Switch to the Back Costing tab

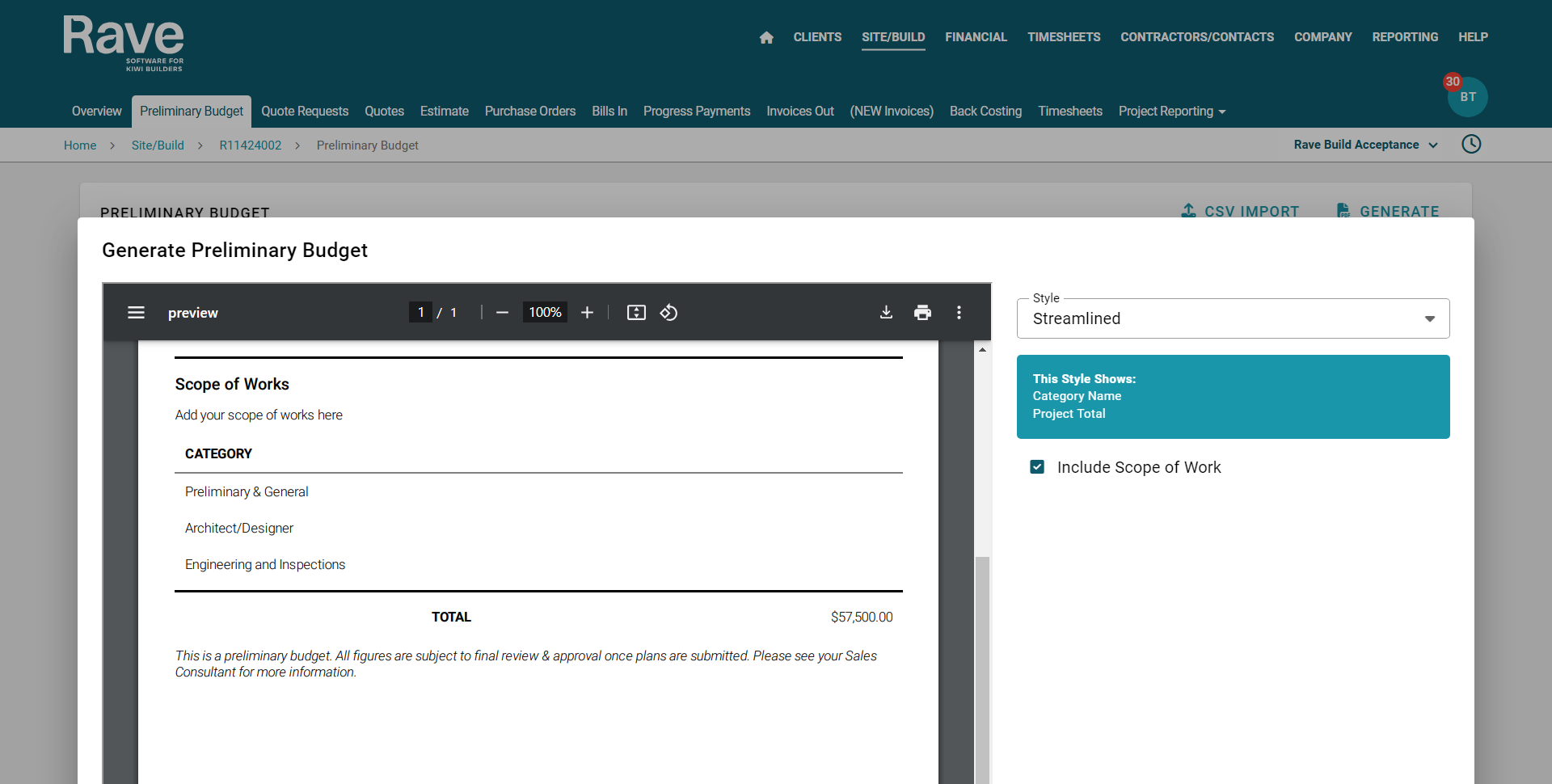tap(985, 112)
